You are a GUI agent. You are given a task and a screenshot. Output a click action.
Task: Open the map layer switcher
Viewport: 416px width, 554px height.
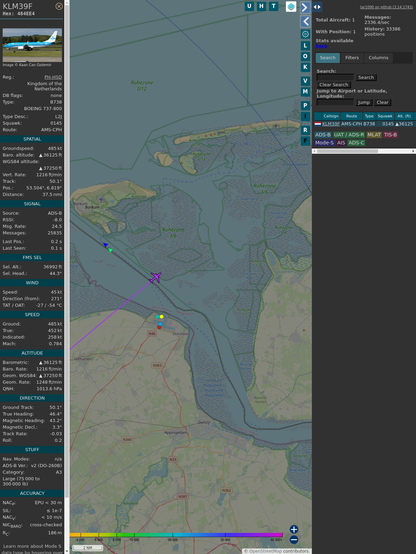pos(291,6)
